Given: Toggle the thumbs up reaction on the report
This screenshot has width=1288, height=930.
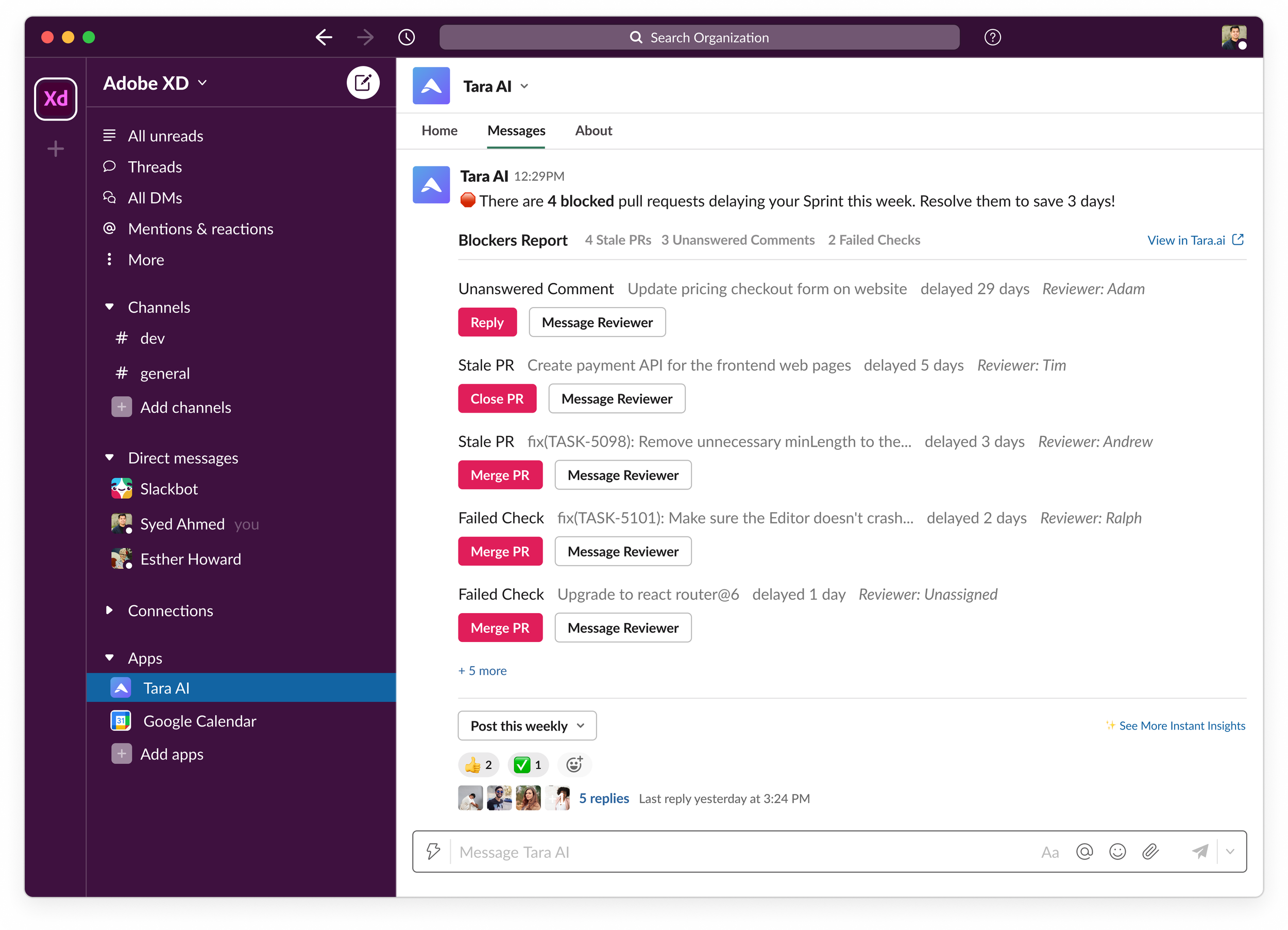Looking at the screenshot, I should pos(478,765).
